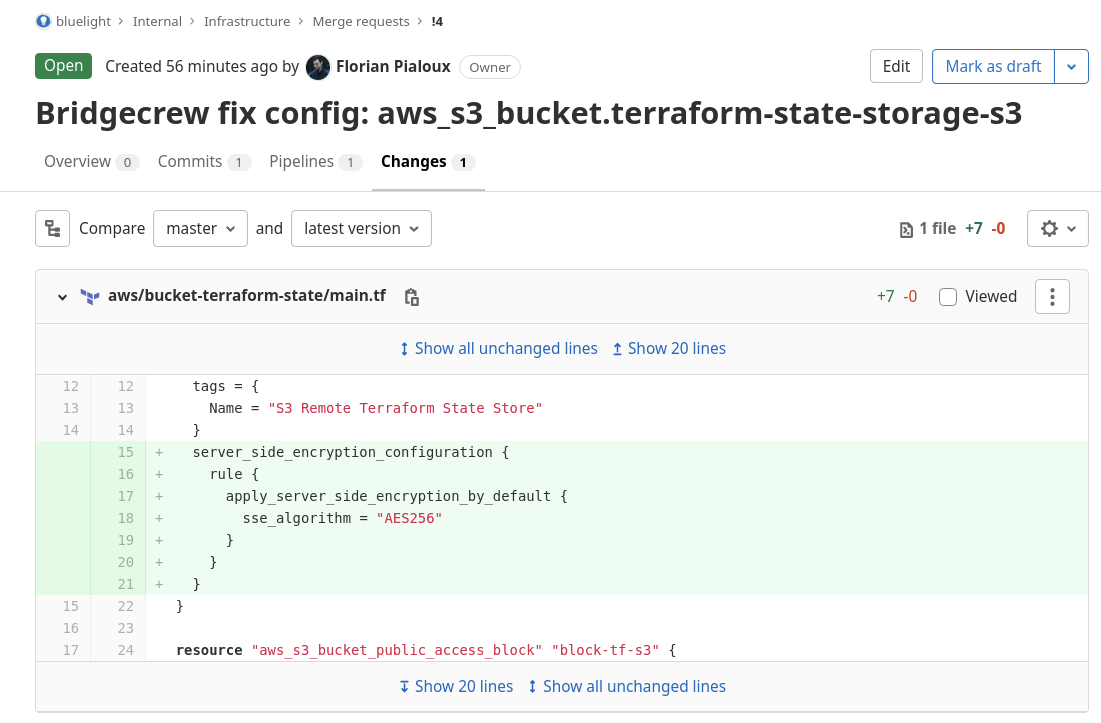Select the Changes tab
Screen dimensions: 1101x723
click(428, 161)
